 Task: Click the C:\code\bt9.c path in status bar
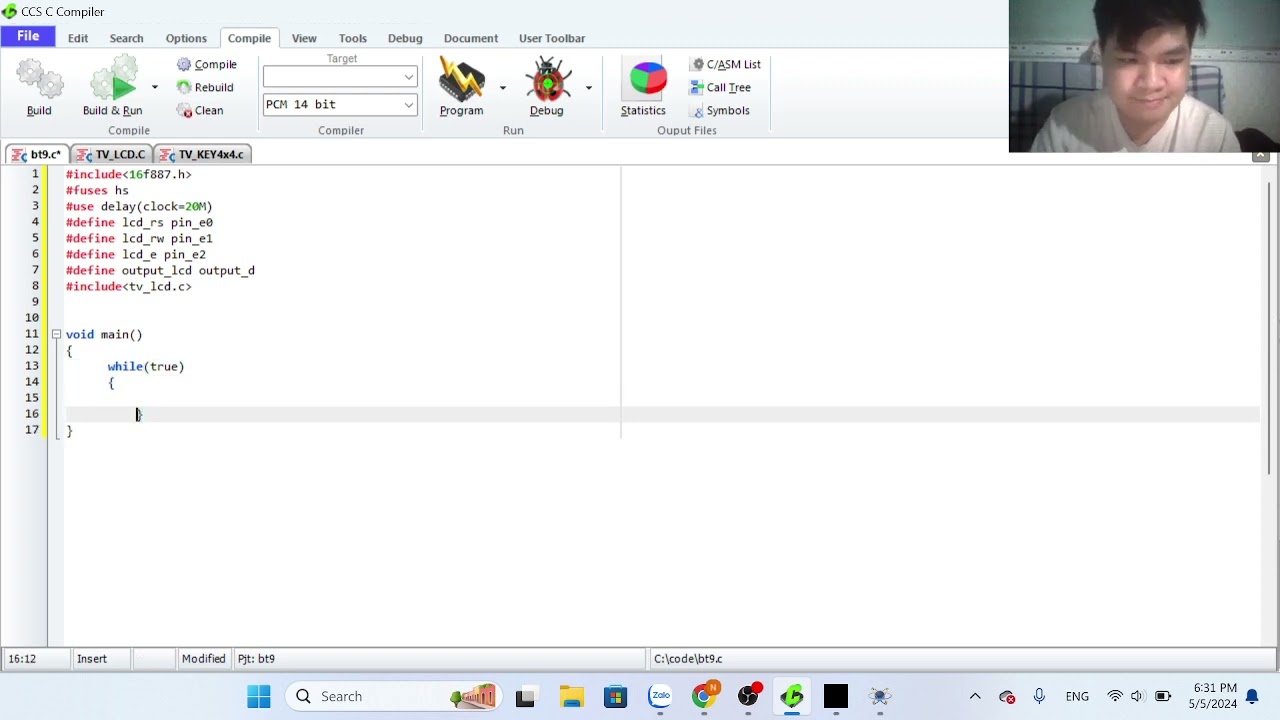[x=688, y=659]
